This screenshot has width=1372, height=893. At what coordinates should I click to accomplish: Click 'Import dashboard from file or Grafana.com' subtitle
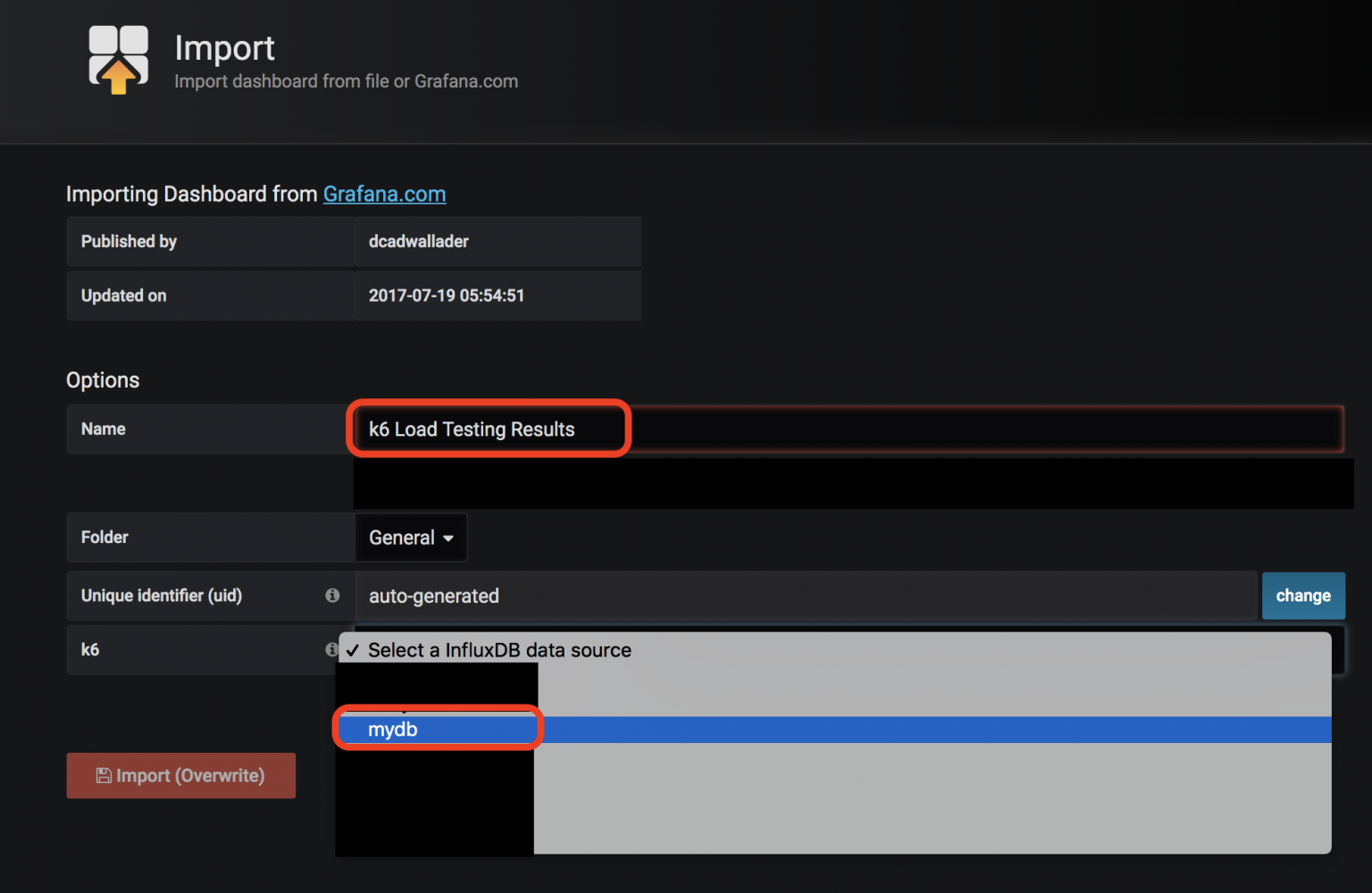tap(346, 81)
